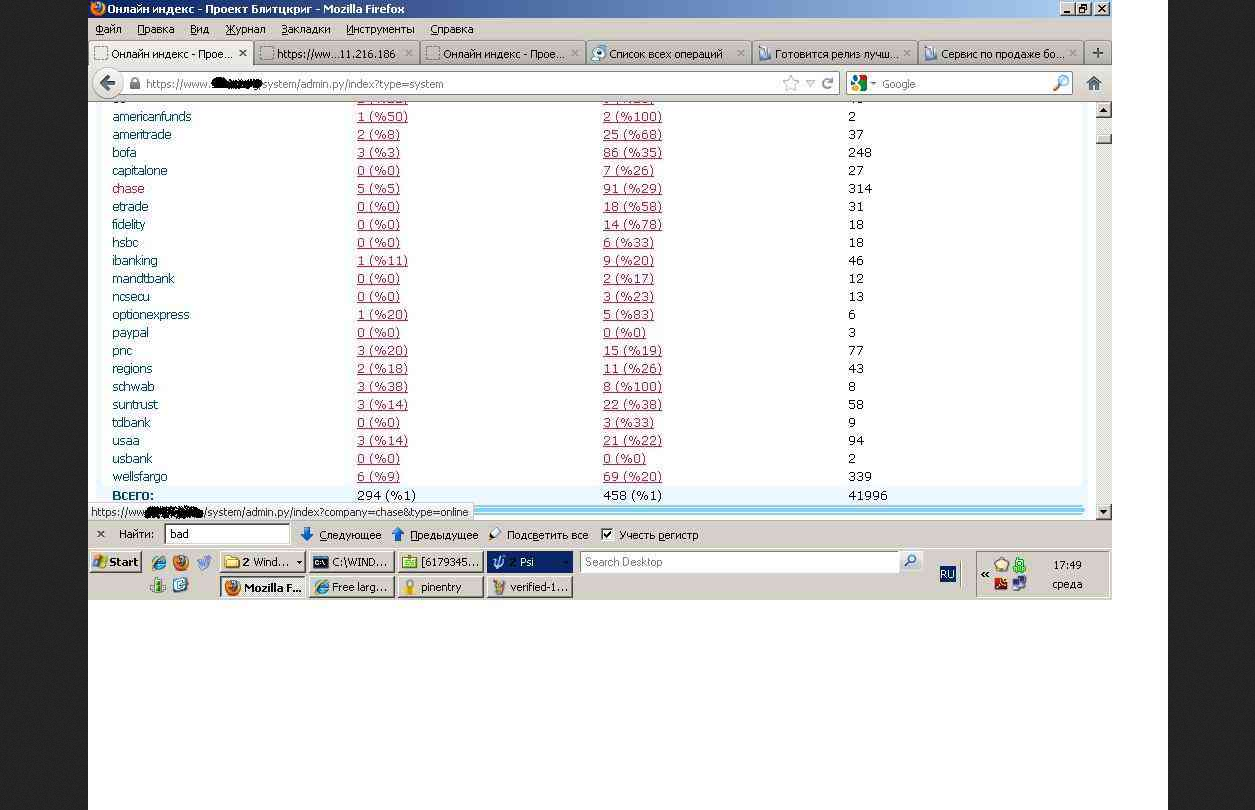Click the 6 (%9) link in wellsfargo row
The image size is (1255, 810).
[x=378, y=477]
